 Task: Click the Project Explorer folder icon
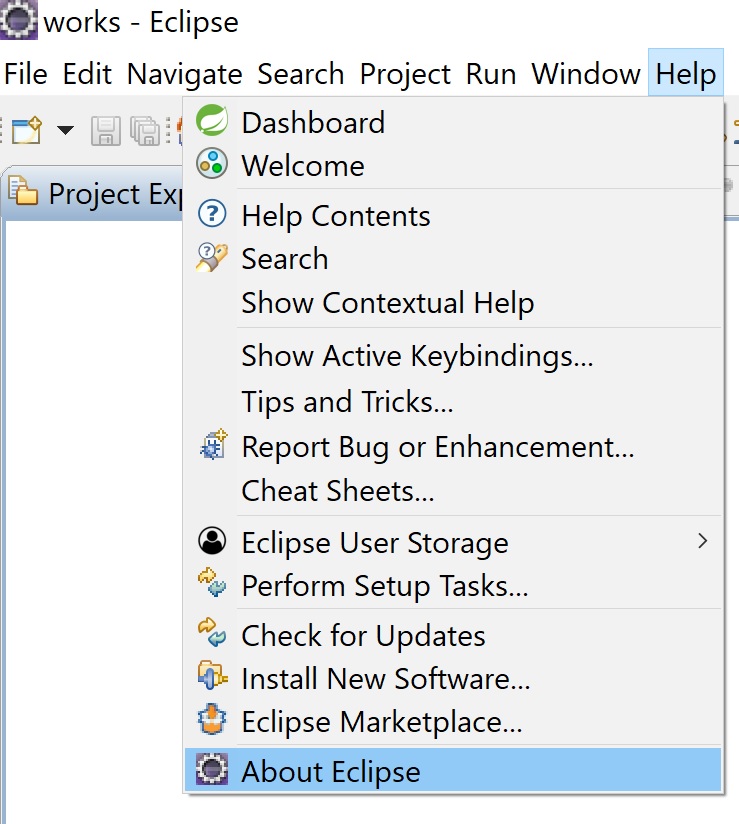23,191
